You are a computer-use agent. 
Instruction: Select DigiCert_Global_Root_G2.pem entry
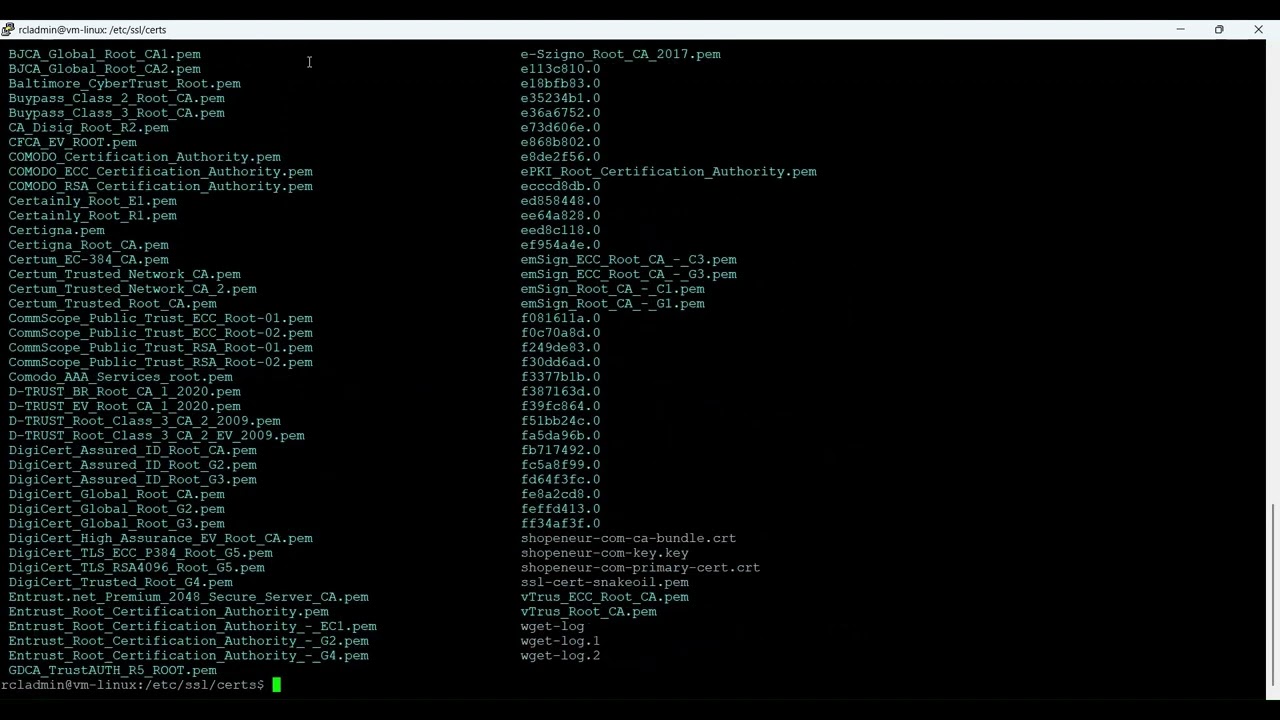[x=117, y=509]
